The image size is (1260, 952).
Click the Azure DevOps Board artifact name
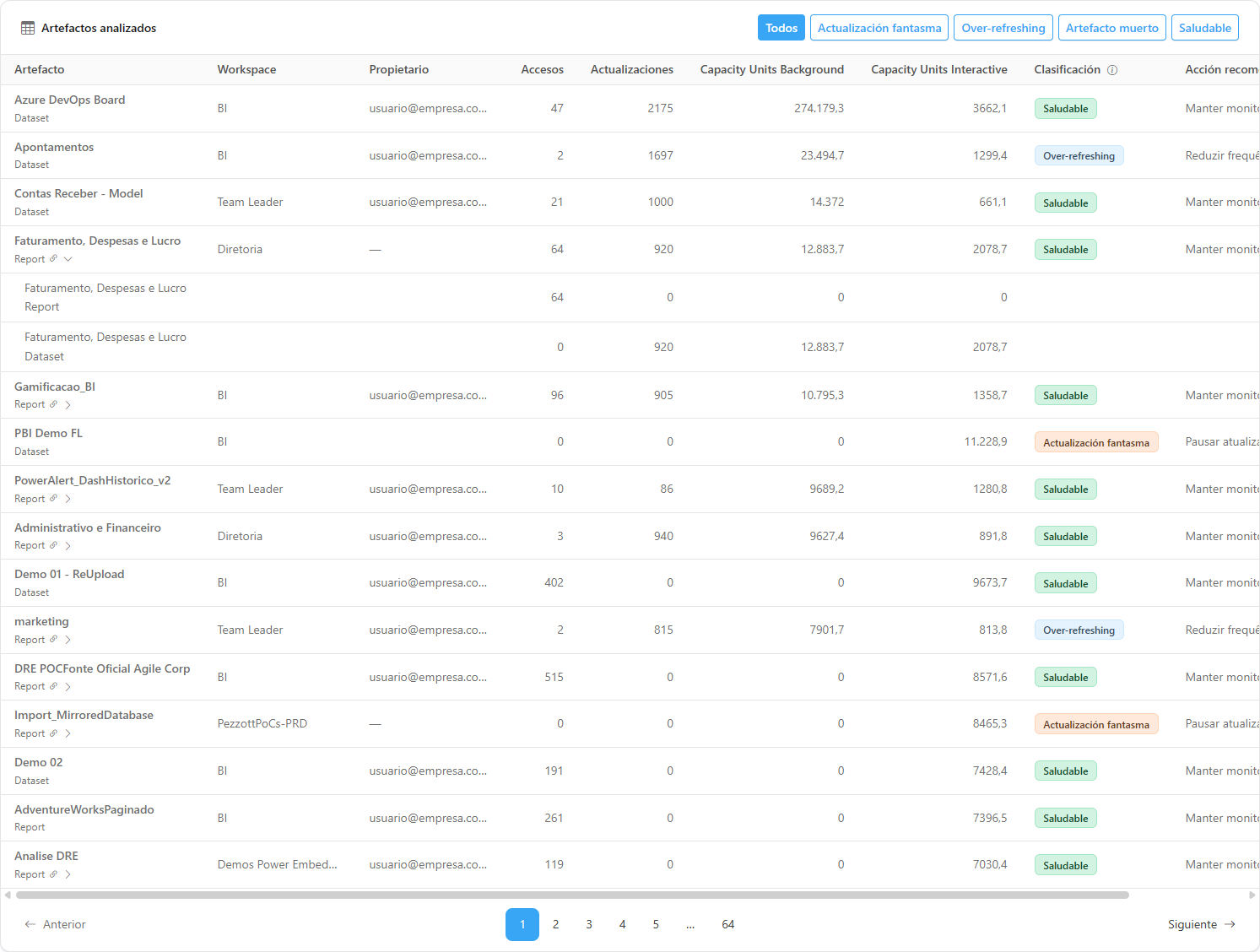click(70, 100)
